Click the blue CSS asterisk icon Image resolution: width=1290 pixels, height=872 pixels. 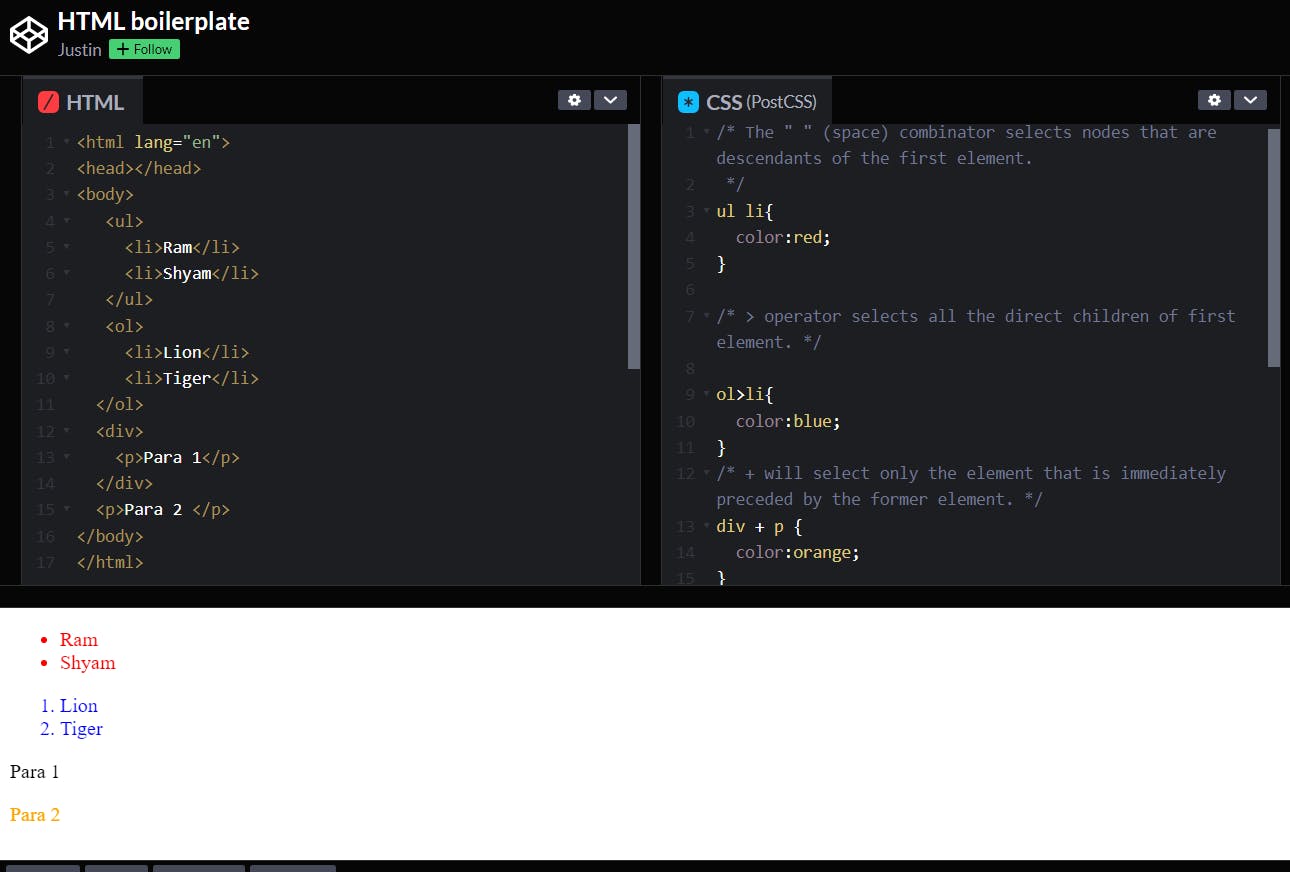(x=688, y=102)
